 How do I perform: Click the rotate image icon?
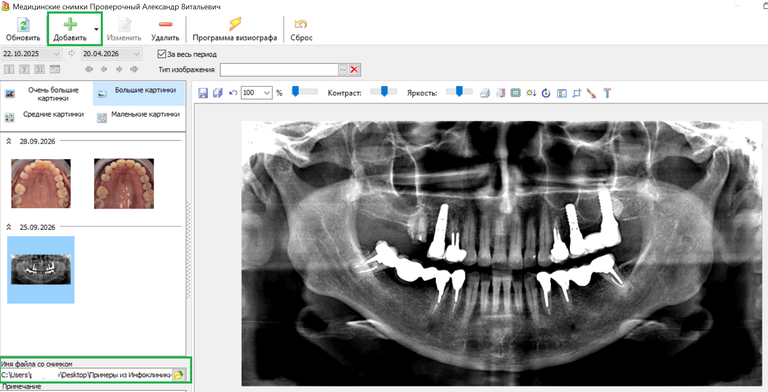click(x=546, y=93)
